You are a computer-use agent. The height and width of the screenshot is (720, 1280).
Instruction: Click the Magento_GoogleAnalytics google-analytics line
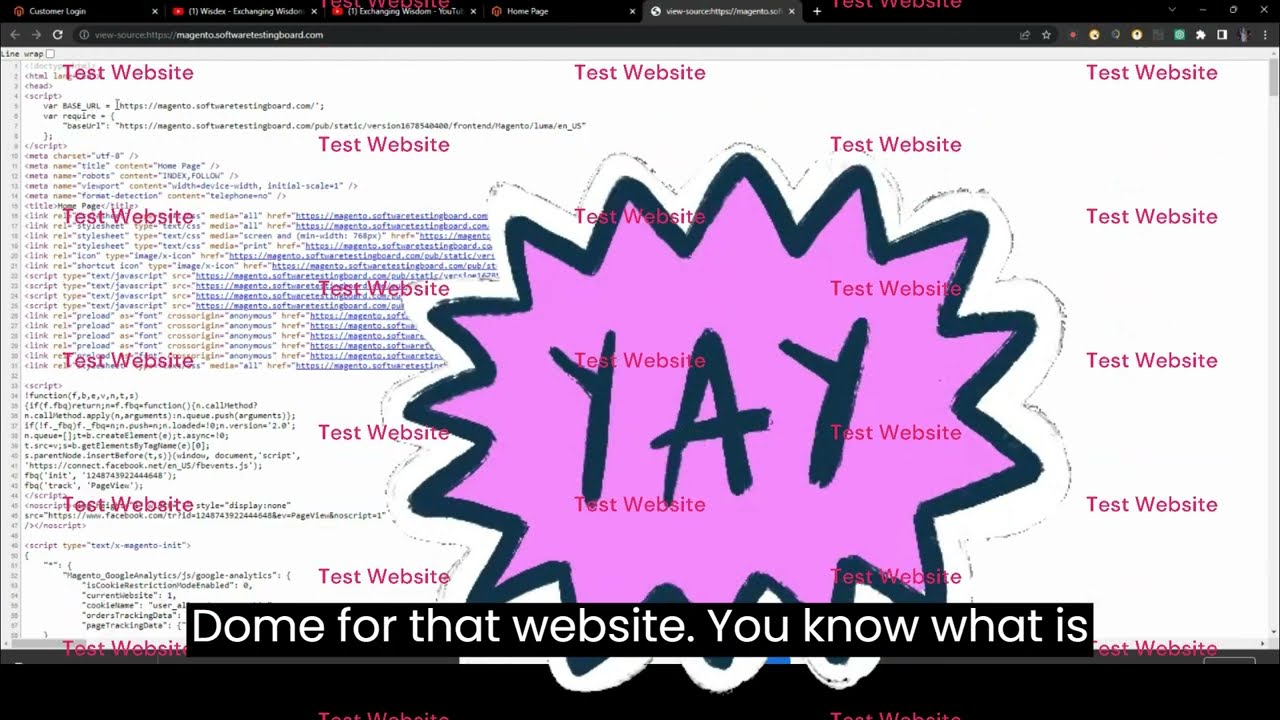(x=177, y=576)
